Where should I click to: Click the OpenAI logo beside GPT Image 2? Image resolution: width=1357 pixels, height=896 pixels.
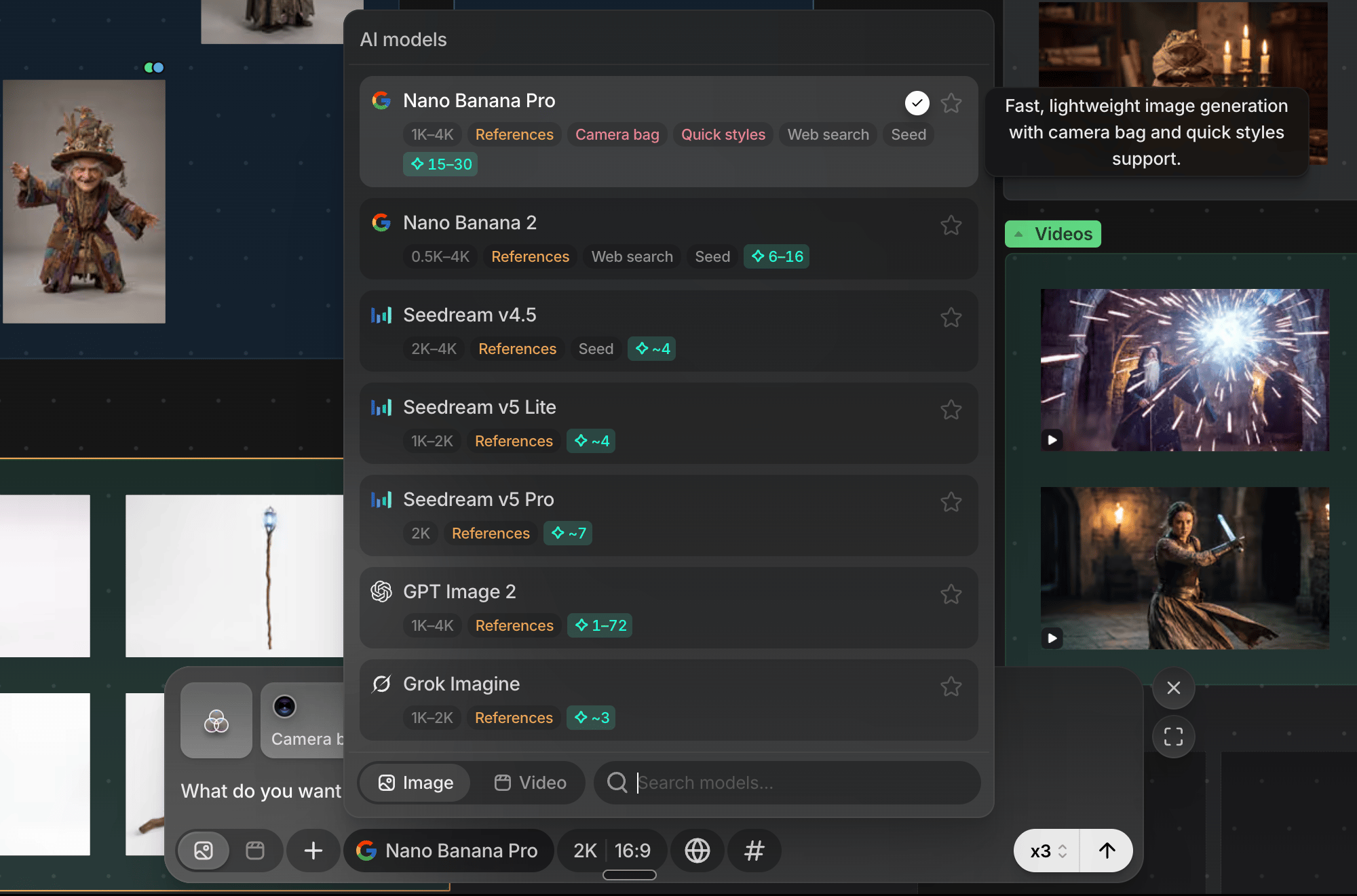381,591
